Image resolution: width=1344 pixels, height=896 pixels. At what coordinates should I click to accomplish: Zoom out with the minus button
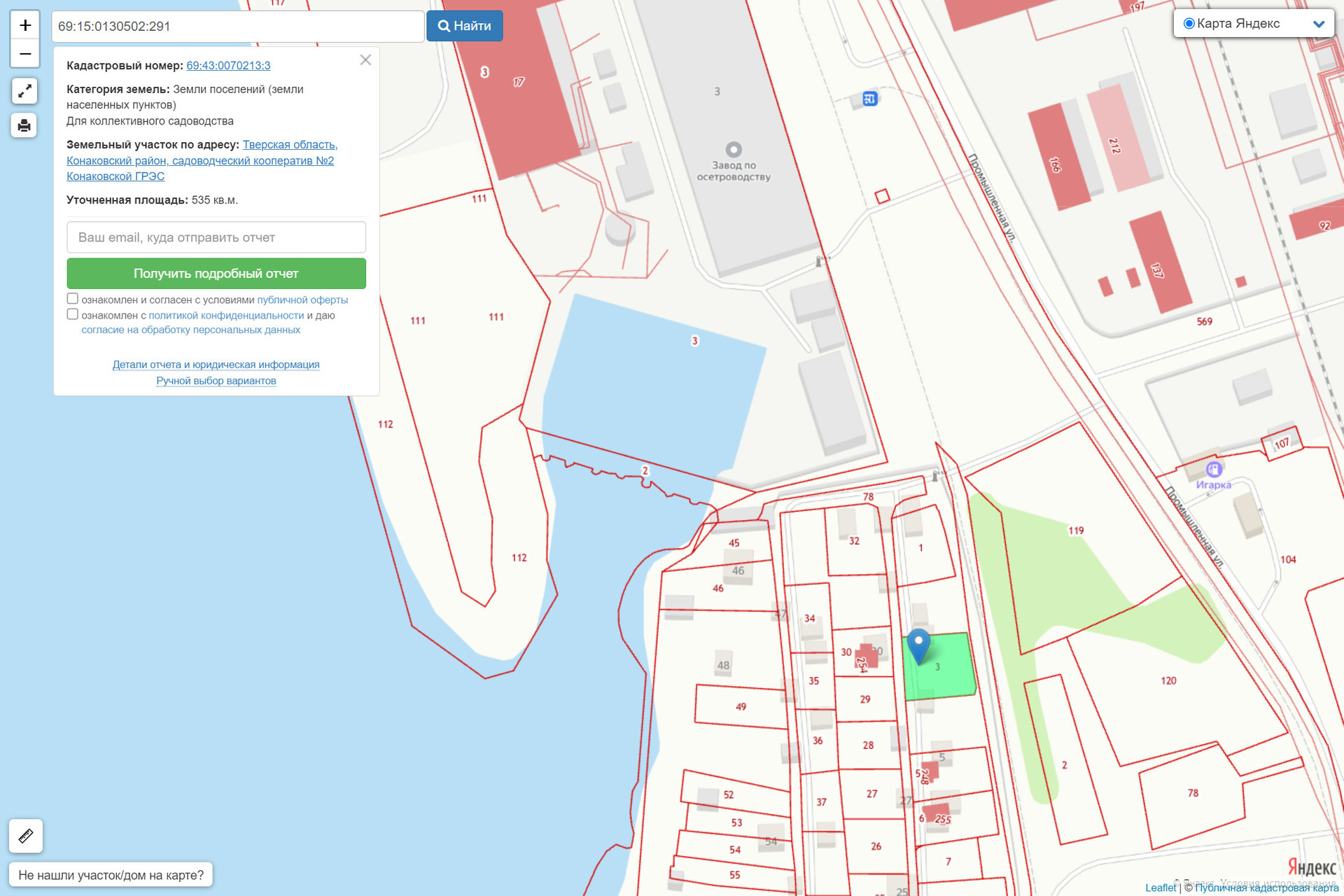point(25,54)
